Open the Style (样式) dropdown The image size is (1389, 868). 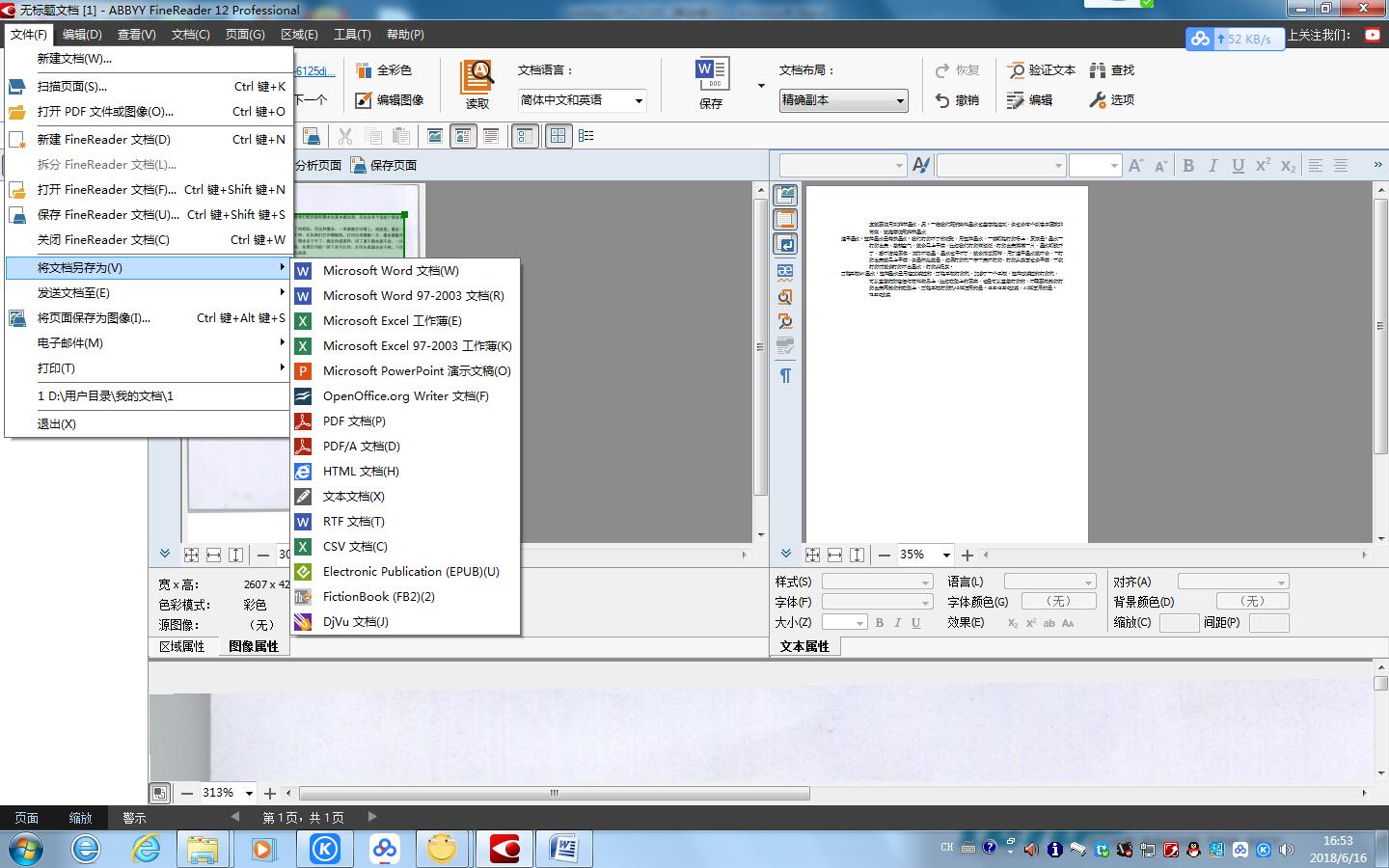point(877,582)
